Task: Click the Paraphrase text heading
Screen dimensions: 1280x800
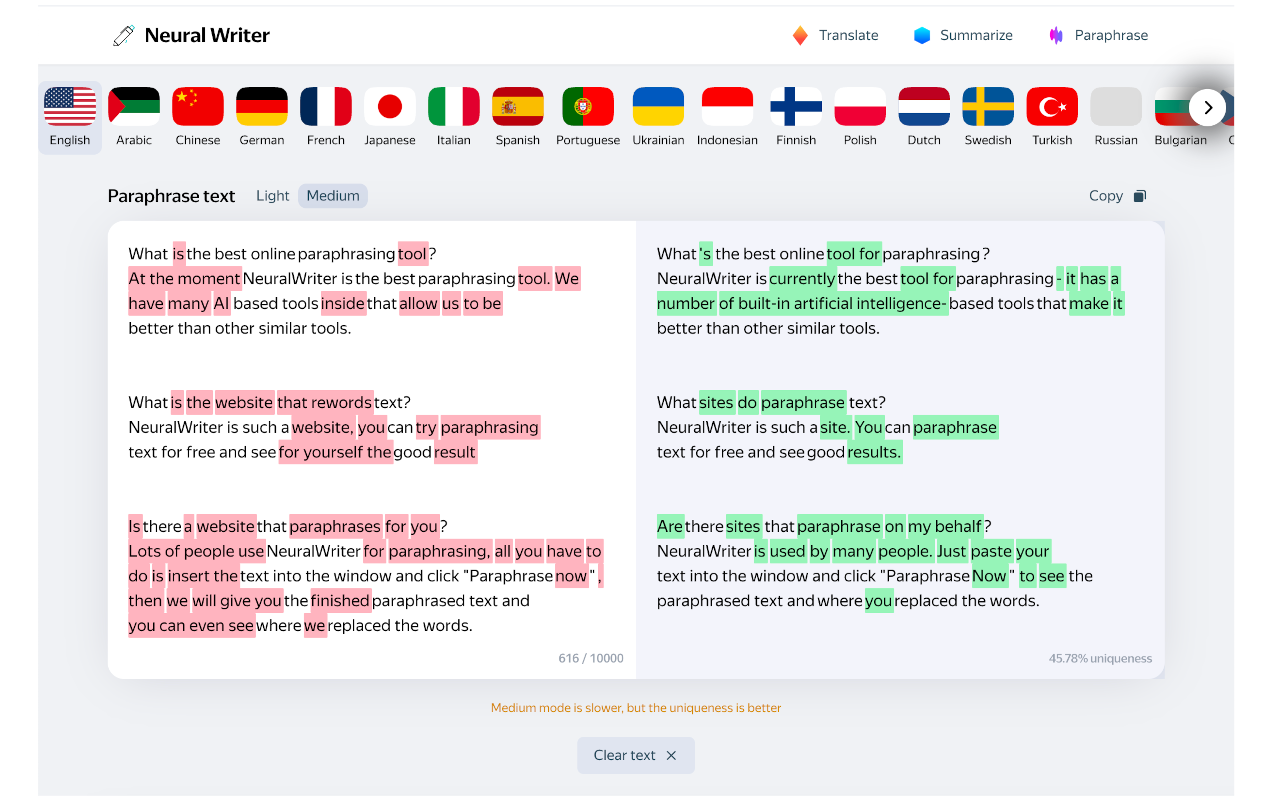Action: (x=172, y=196)
